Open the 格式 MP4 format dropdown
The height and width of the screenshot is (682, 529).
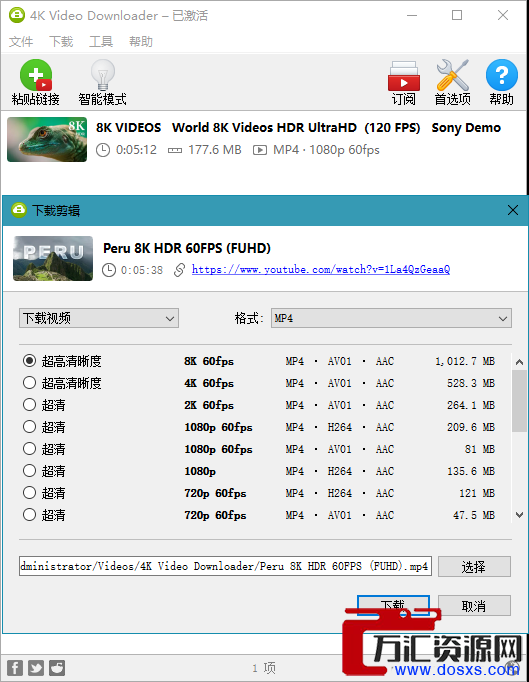pyautogui.click(x=391, y=318)
